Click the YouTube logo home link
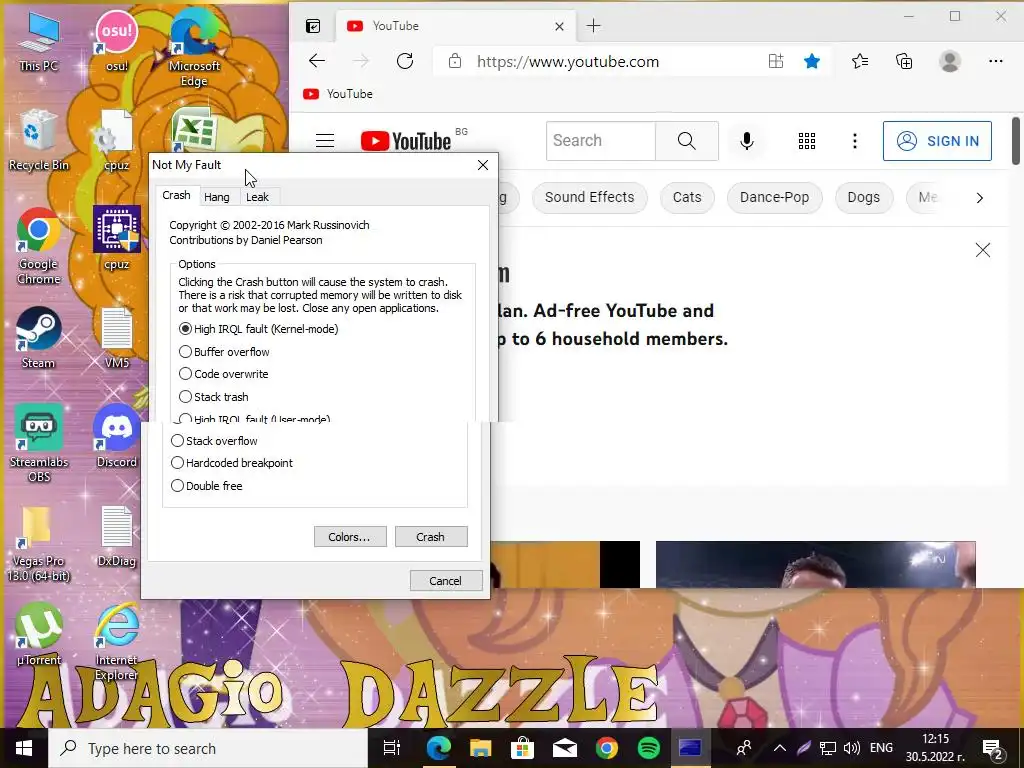Viewport: 1024px width, 768px height. point(406,140)
